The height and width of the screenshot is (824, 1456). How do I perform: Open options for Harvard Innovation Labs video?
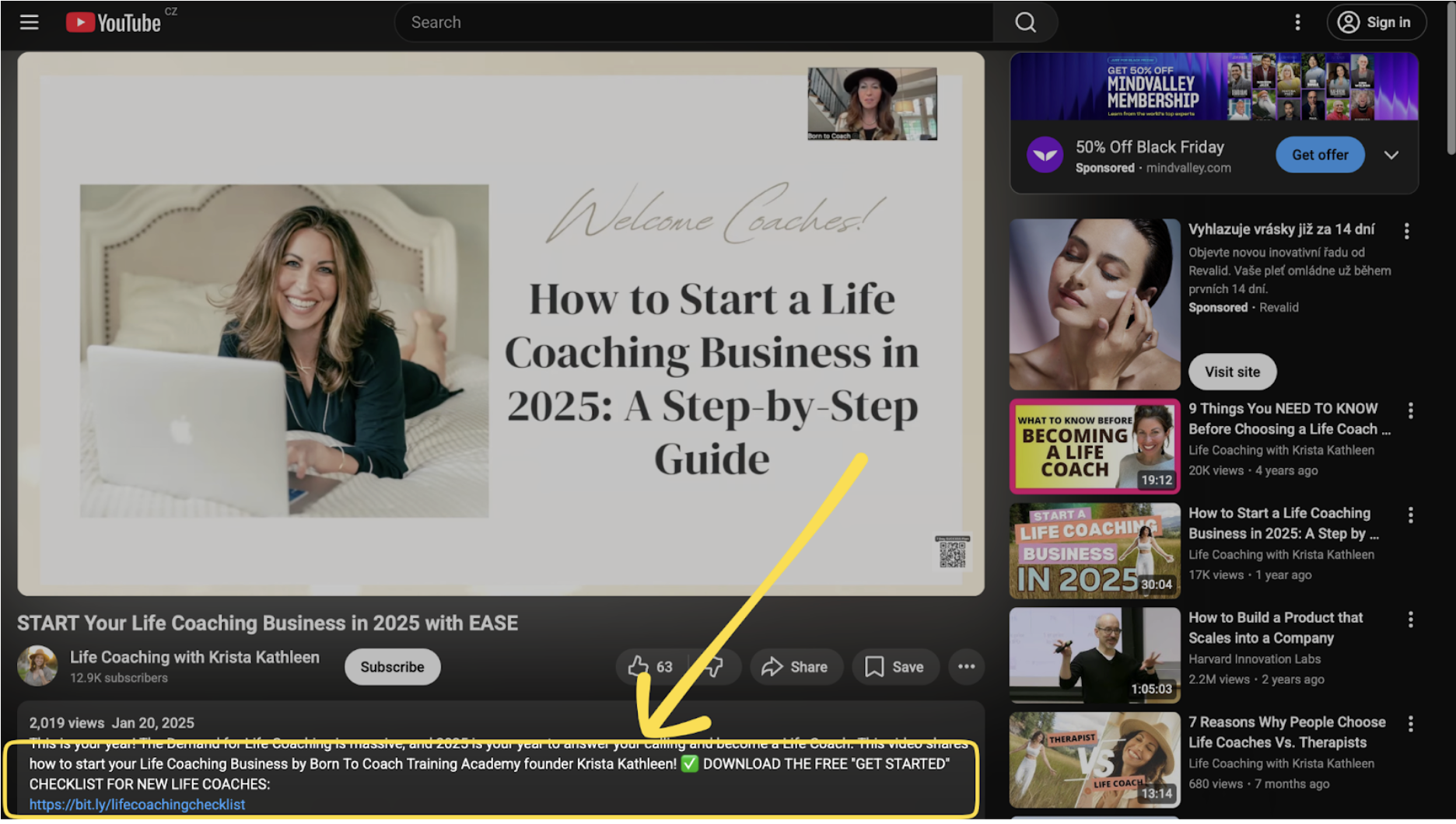pyautogui.click(x=1410, y=620)
